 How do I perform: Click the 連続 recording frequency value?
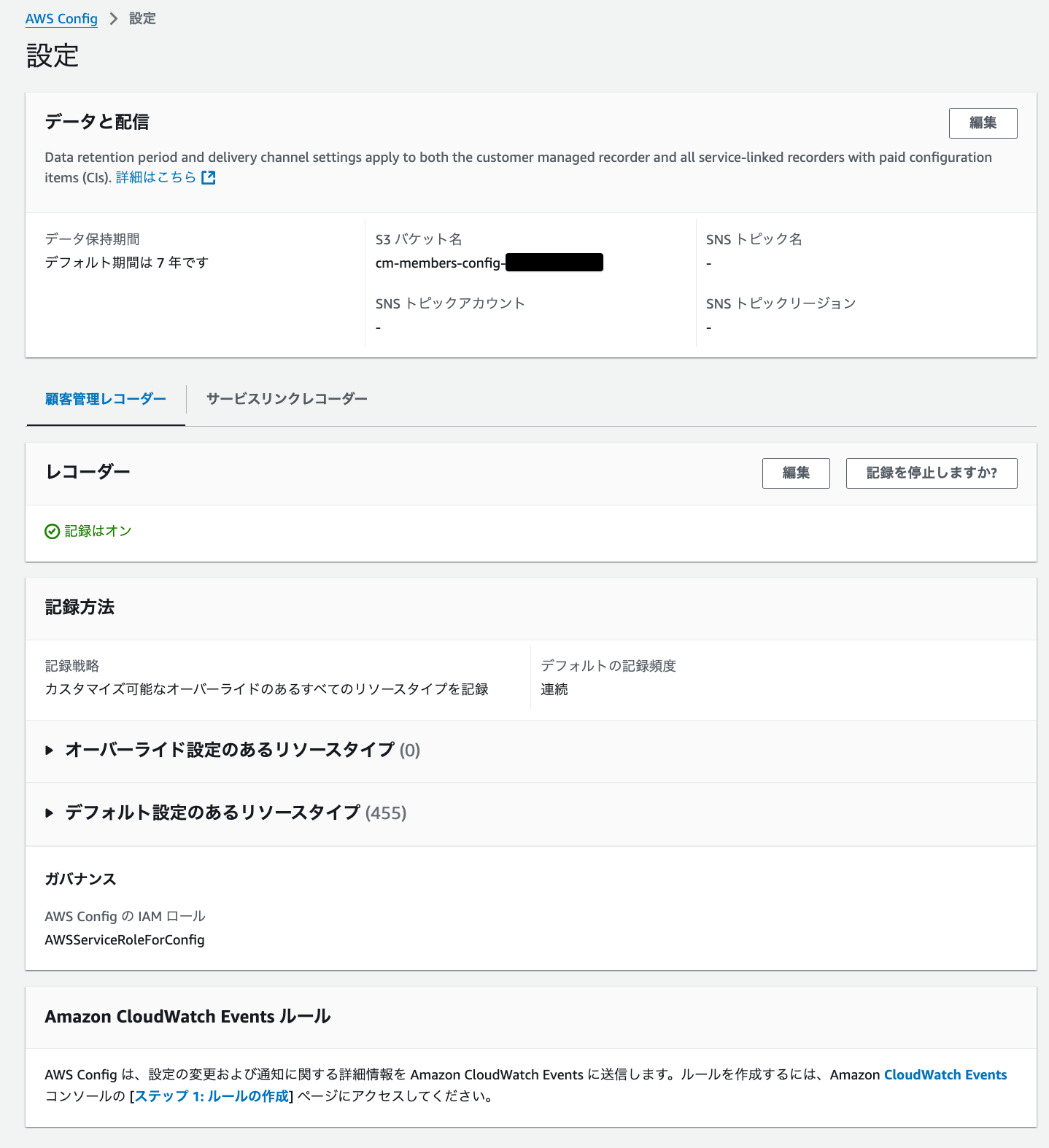pyautogui.click(x=554, y=689)
